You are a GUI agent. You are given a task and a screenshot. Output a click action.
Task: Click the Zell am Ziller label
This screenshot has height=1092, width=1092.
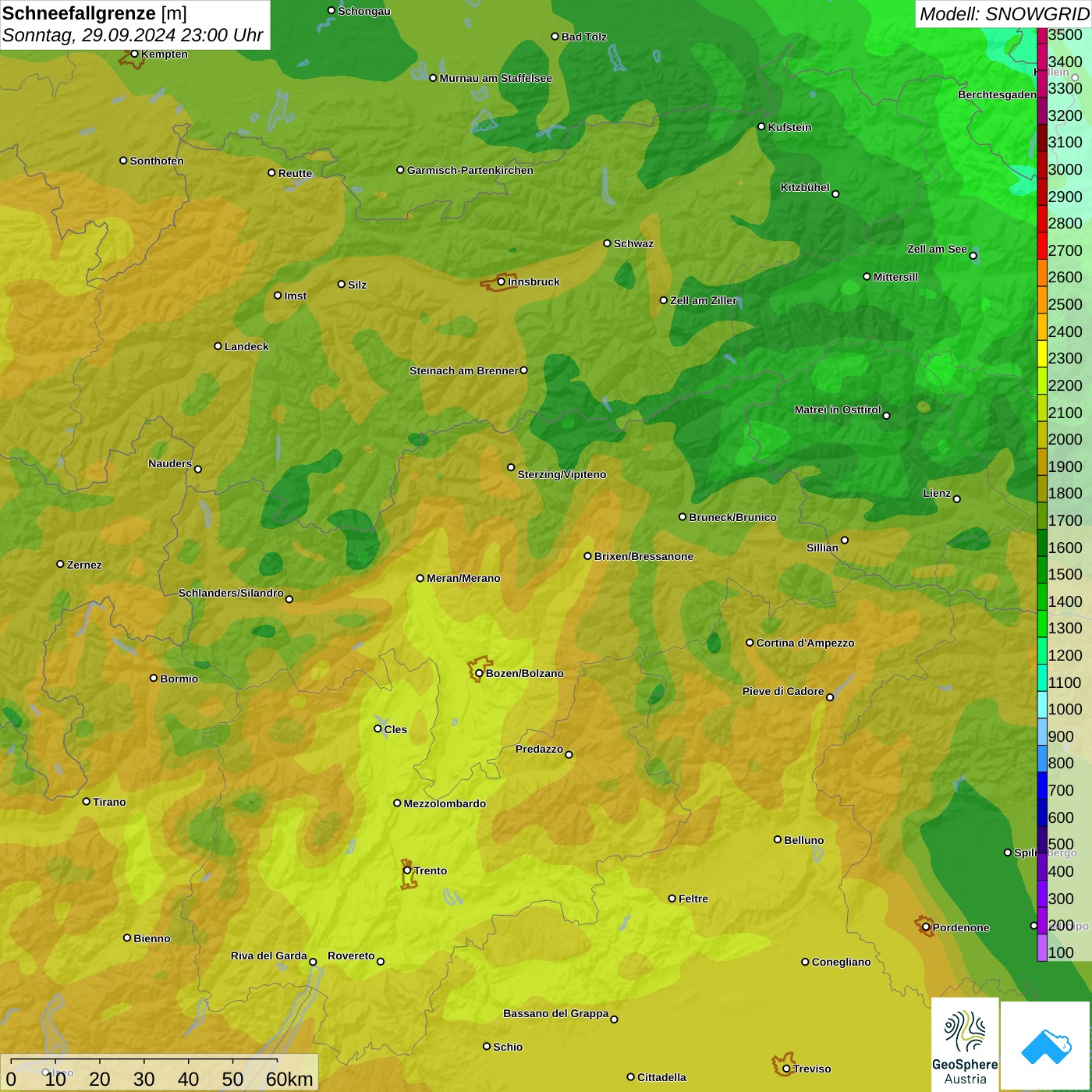(704, 300)
